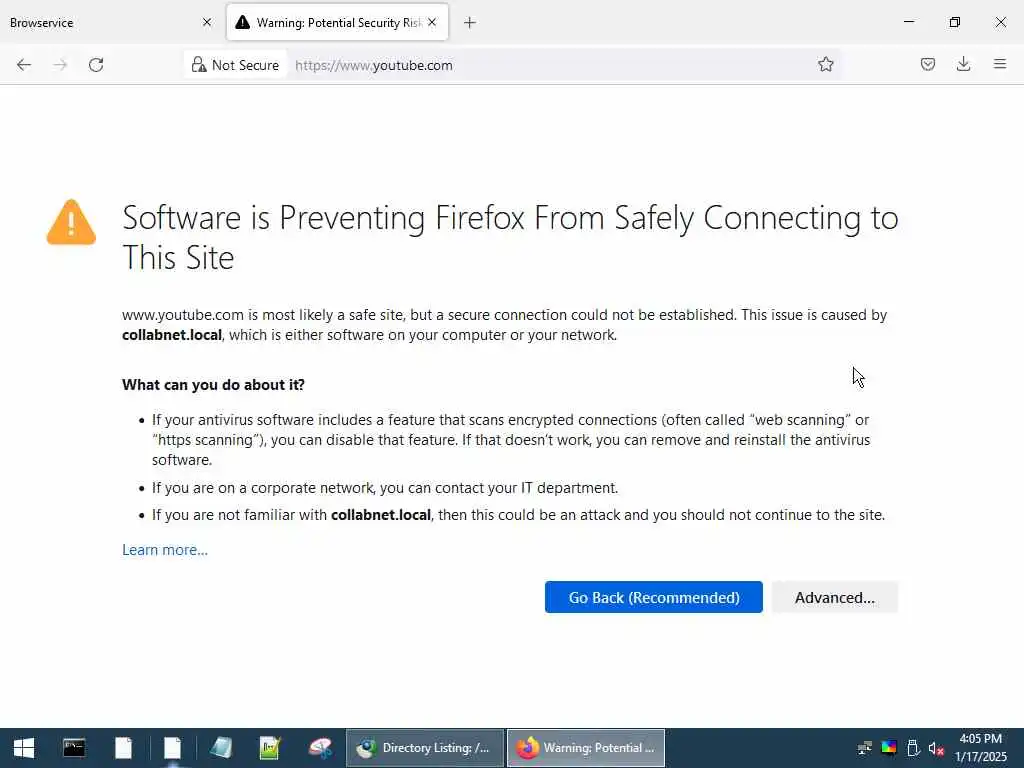Open the Save to Pocket icon

point(928,64)
